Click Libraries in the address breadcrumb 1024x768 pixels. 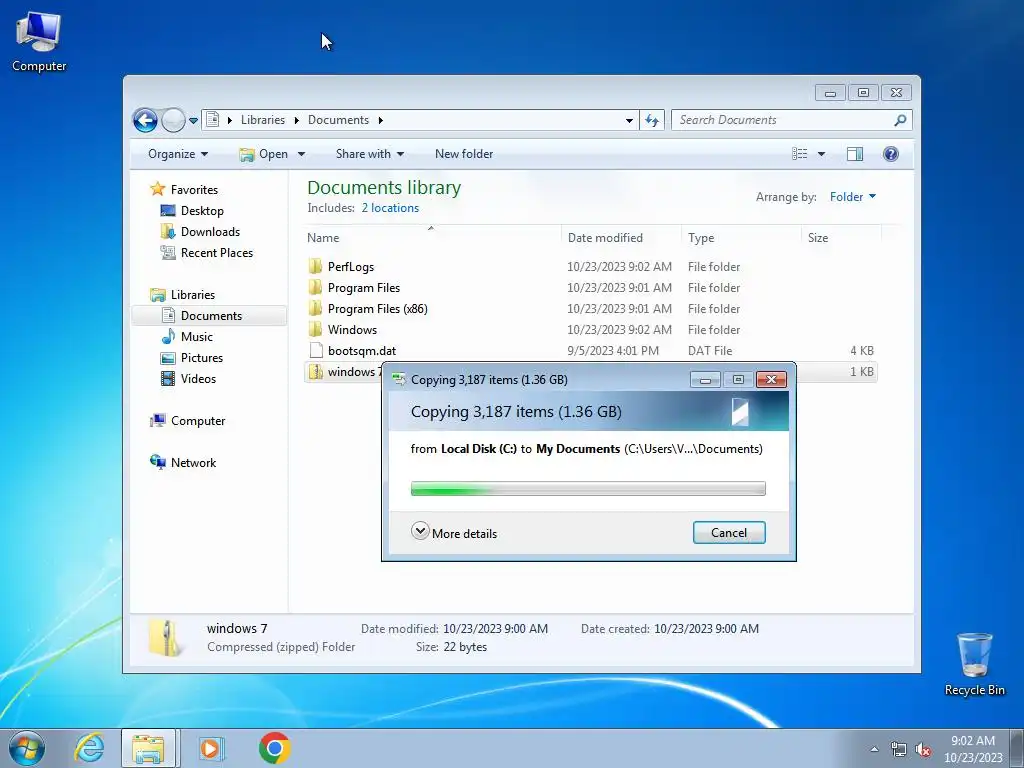[263, 120]
